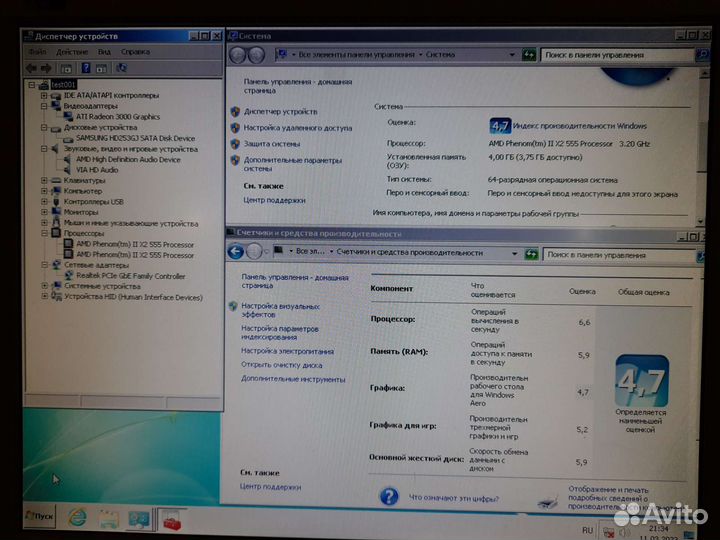Click Открыть очистку диска link

281,365
